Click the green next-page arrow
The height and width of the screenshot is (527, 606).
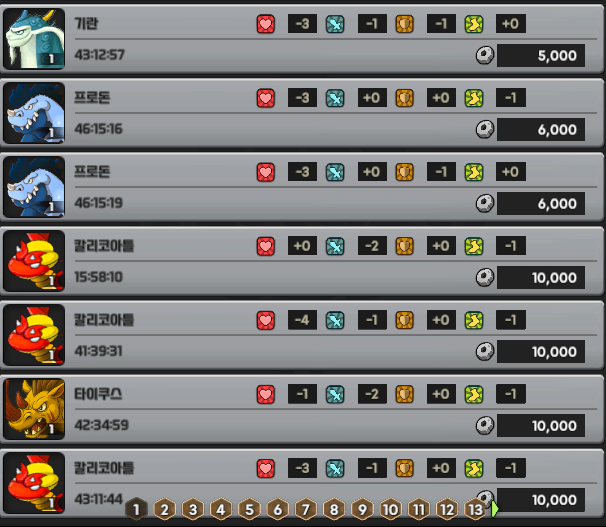[495, 509]
